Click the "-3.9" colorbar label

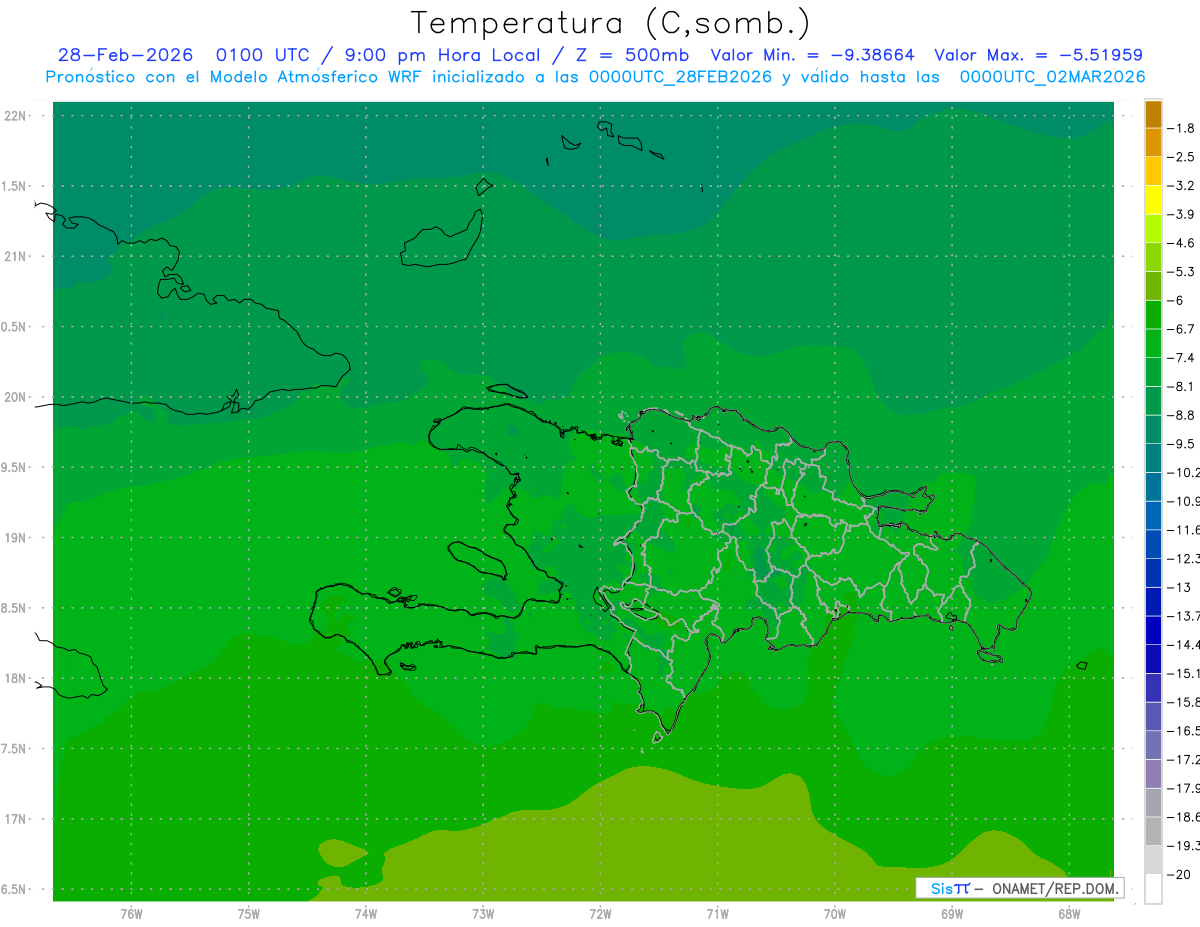click(x=1181, y=214)
